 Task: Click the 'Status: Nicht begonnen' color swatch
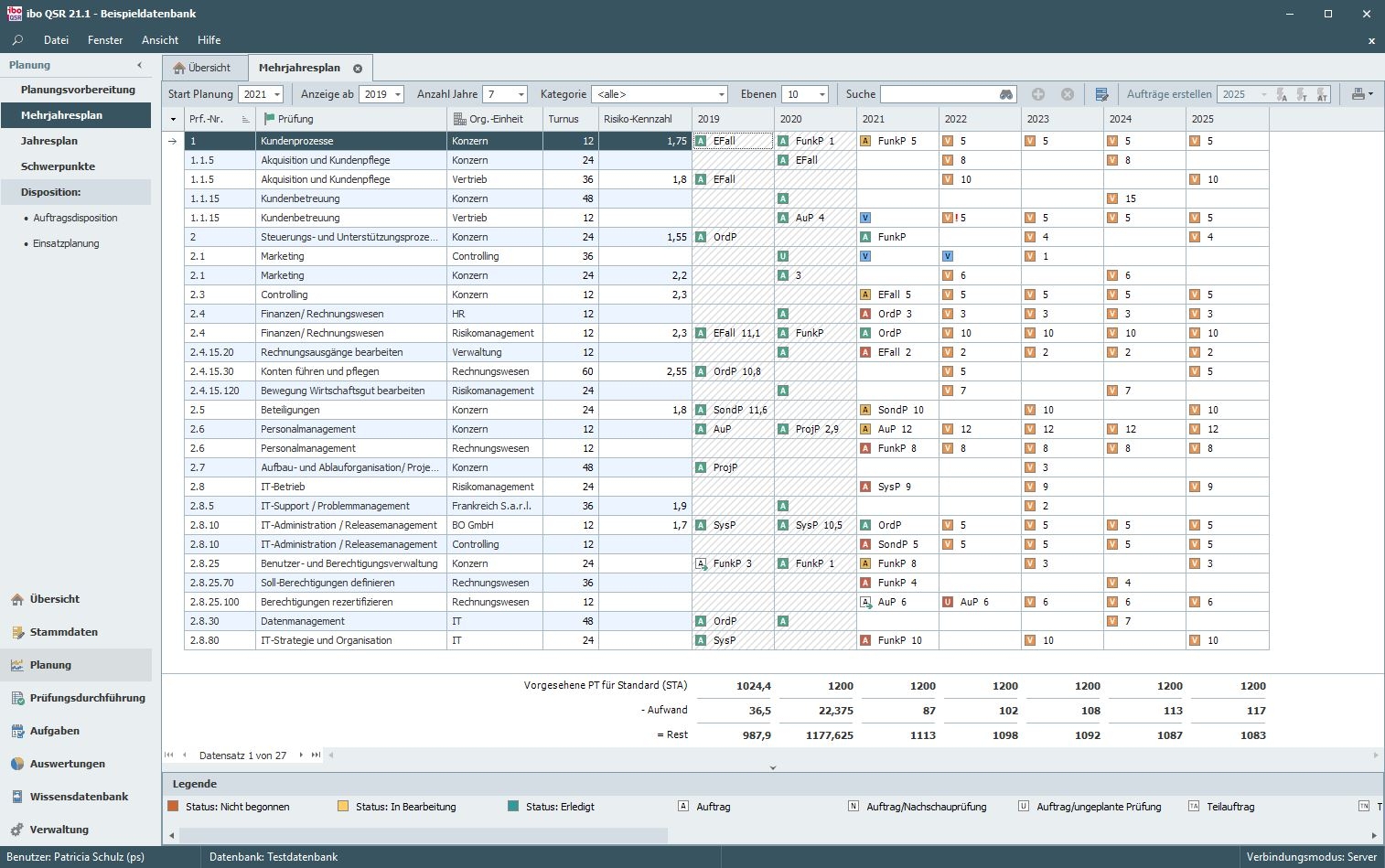click(173, 807)
